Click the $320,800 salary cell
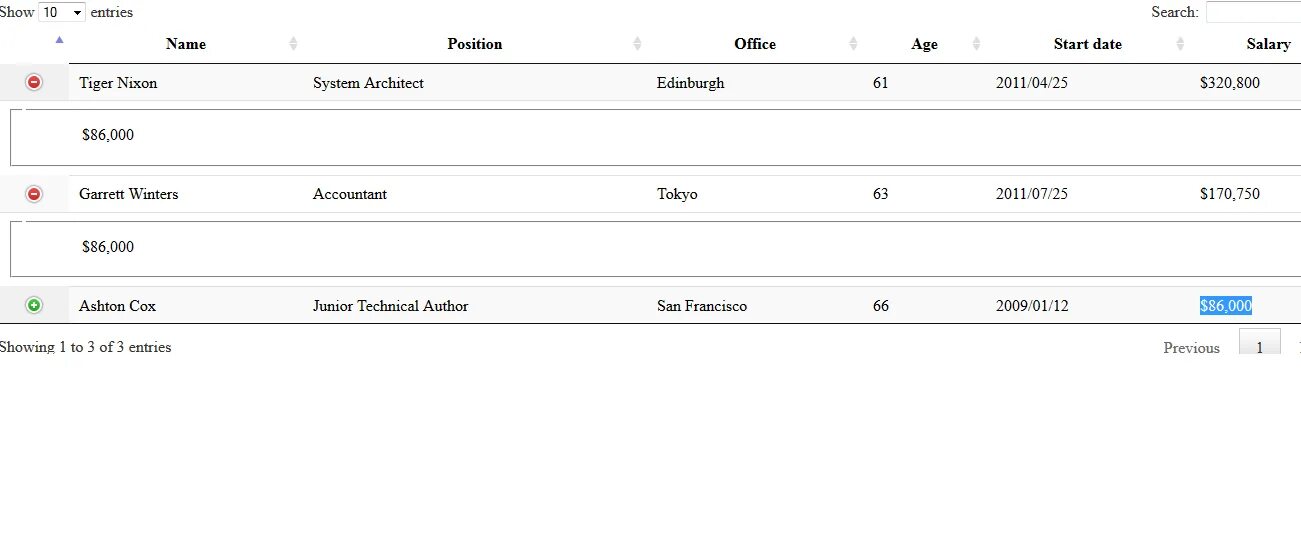This screenshot has width=1301, height=544. pyautogui.click(x=1230, y=83)
